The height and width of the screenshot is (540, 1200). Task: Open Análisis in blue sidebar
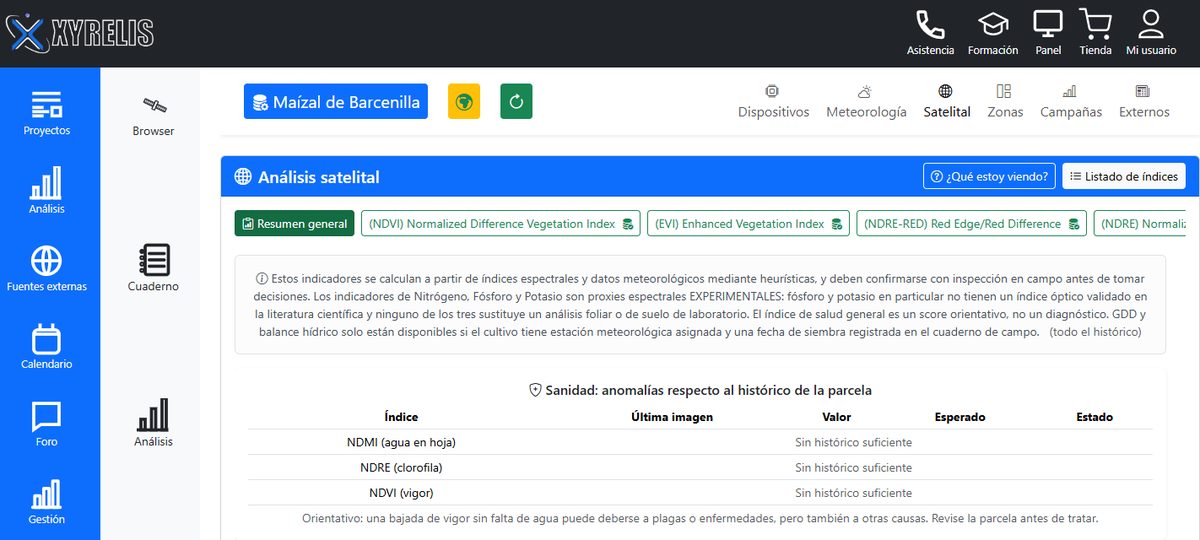click(47, 190)
